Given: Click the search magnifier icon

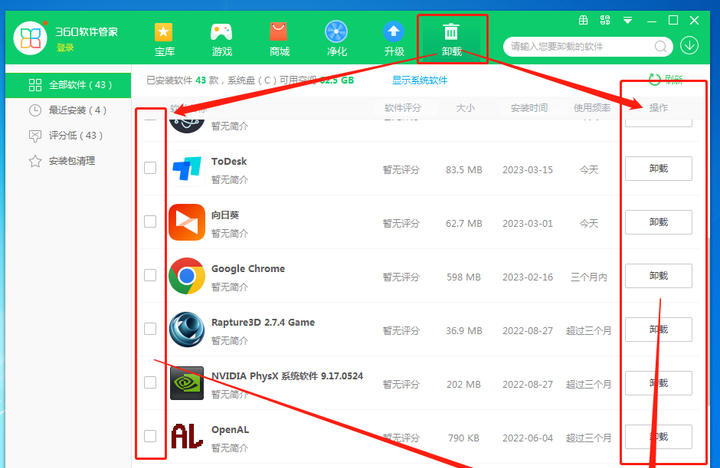Looking at the screenshot, I should pyautogui.click(x=660, y=47).
